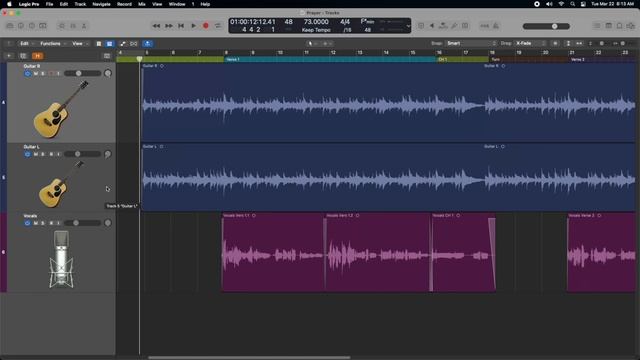Open the Record menu
Viewport: 640px width, 360px height.
[124, 4]
